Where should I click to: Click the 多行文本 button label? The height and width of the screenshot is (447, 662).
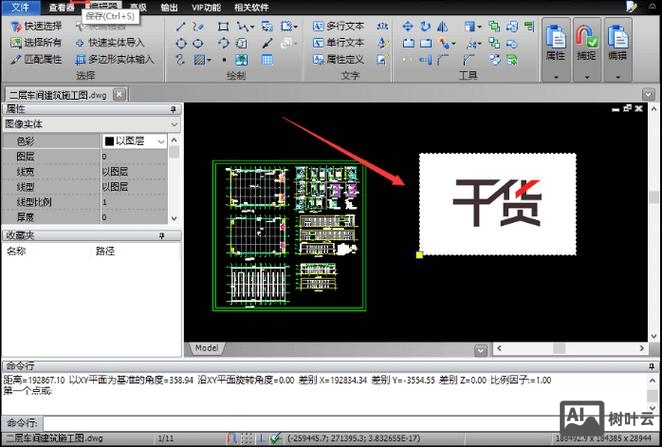(x=345, y=26)
